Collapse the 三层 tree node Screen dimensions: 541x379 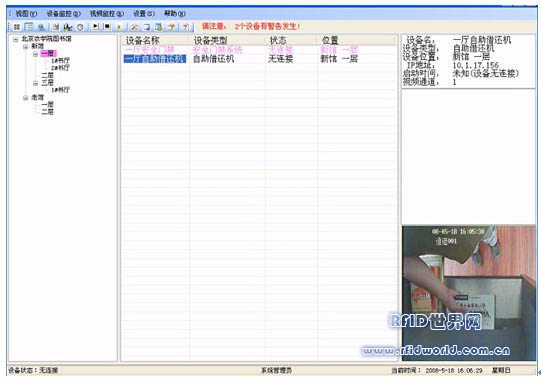point(36,83)
